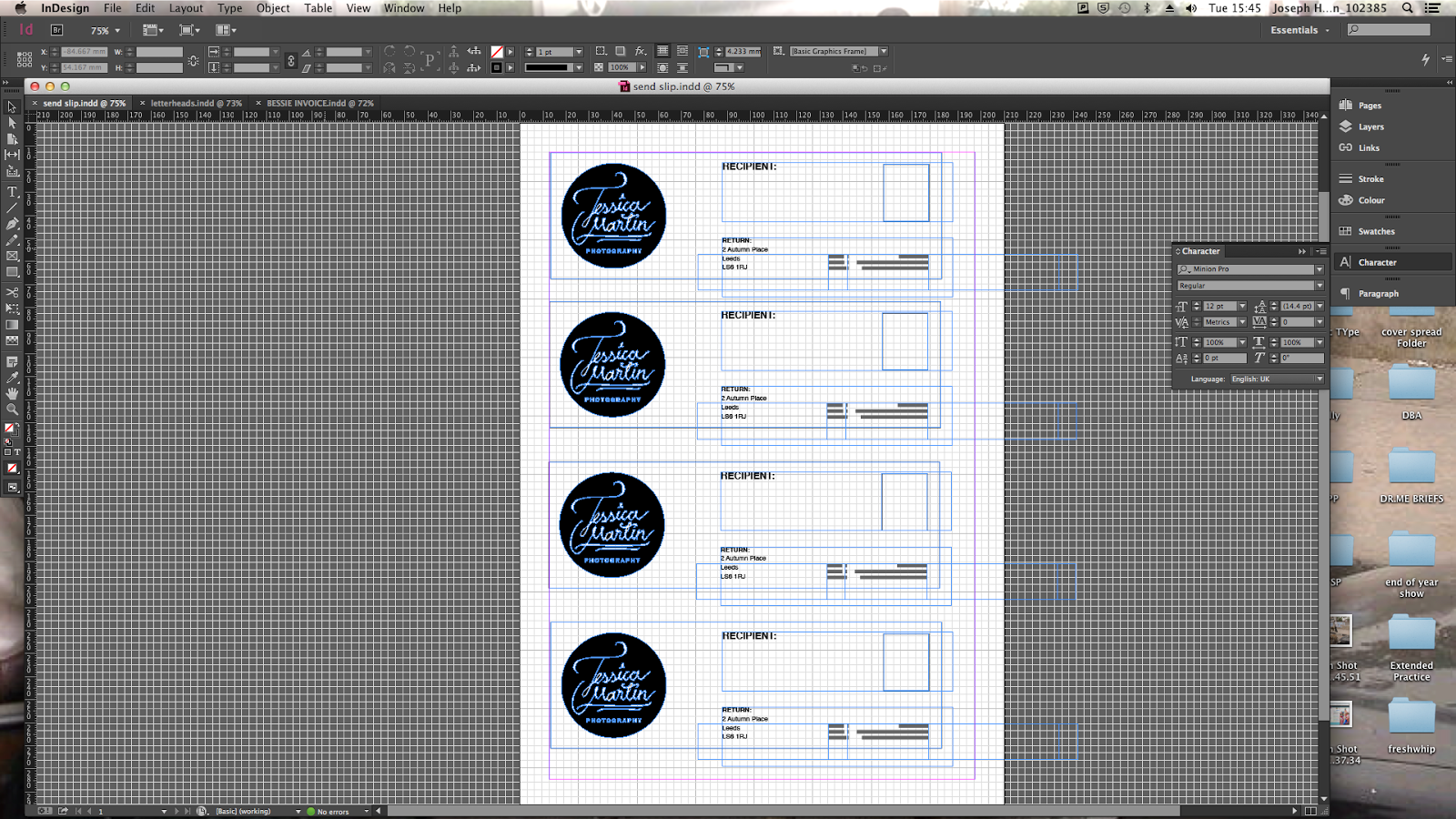
Task: Switch to BESSIE INVOICE.indd document tab
Action: click(320, 104)
